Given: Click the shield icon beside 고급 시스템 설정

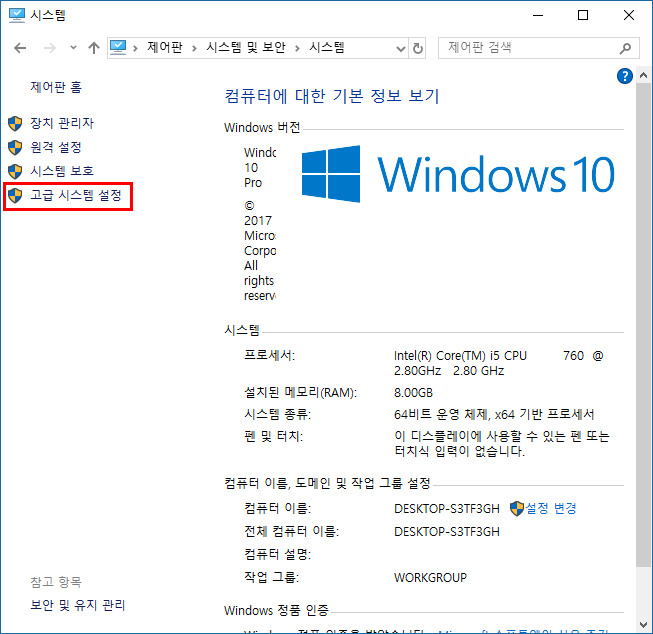Looking at the screenshot, I should [15, 195].
